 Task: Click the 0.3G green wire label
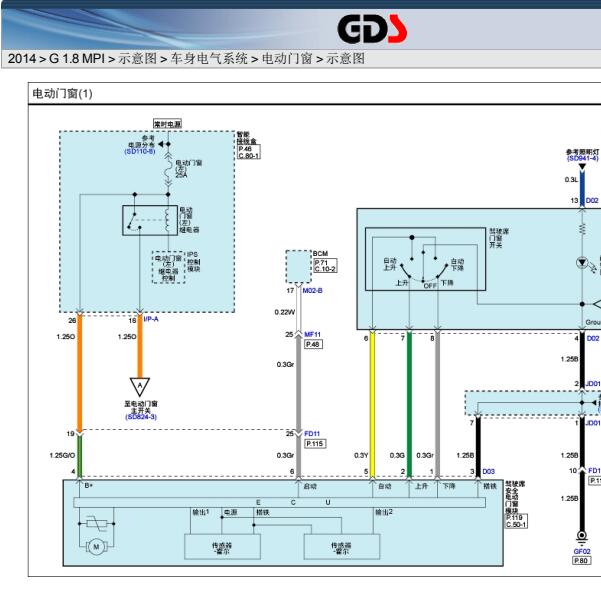point(397,455)
